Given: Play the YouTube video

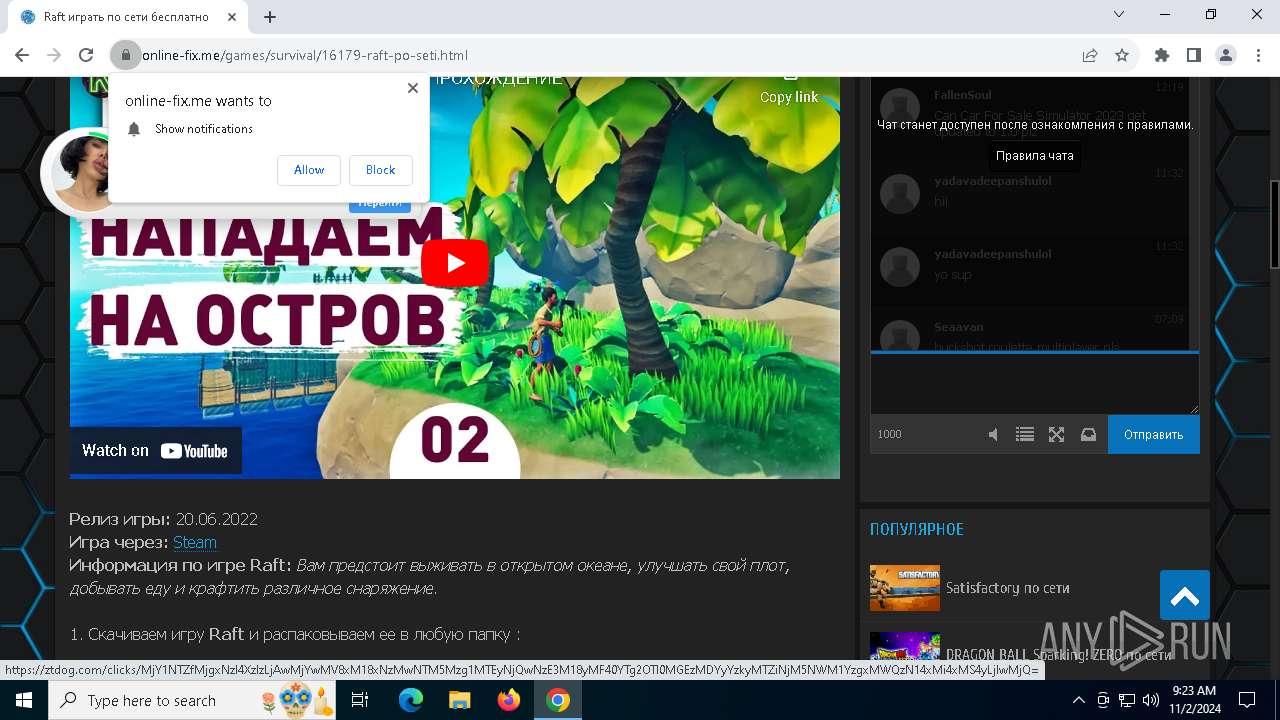Looking at the screenshot, I should [455, 263].
